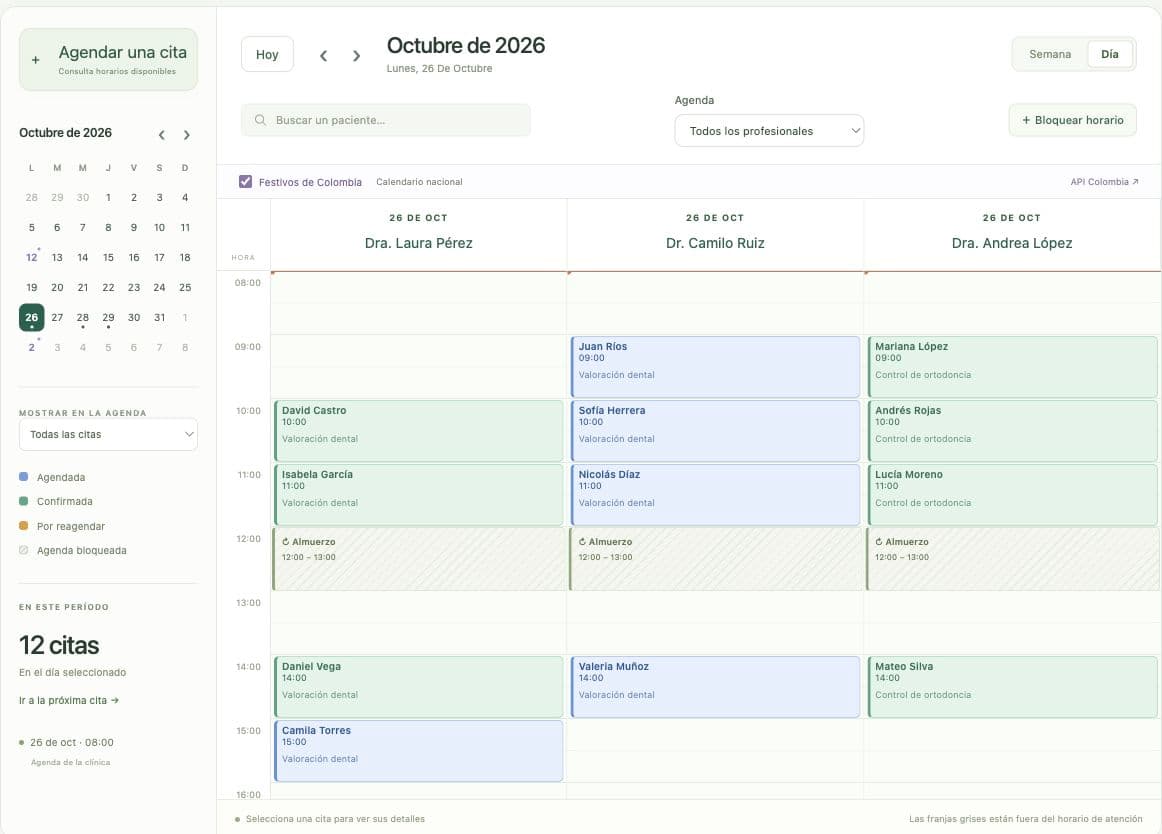Open the Todos los profesionales dropdown
This screenshot has height=834, width=1162.
pyautogui.click(x=769, y=131)
